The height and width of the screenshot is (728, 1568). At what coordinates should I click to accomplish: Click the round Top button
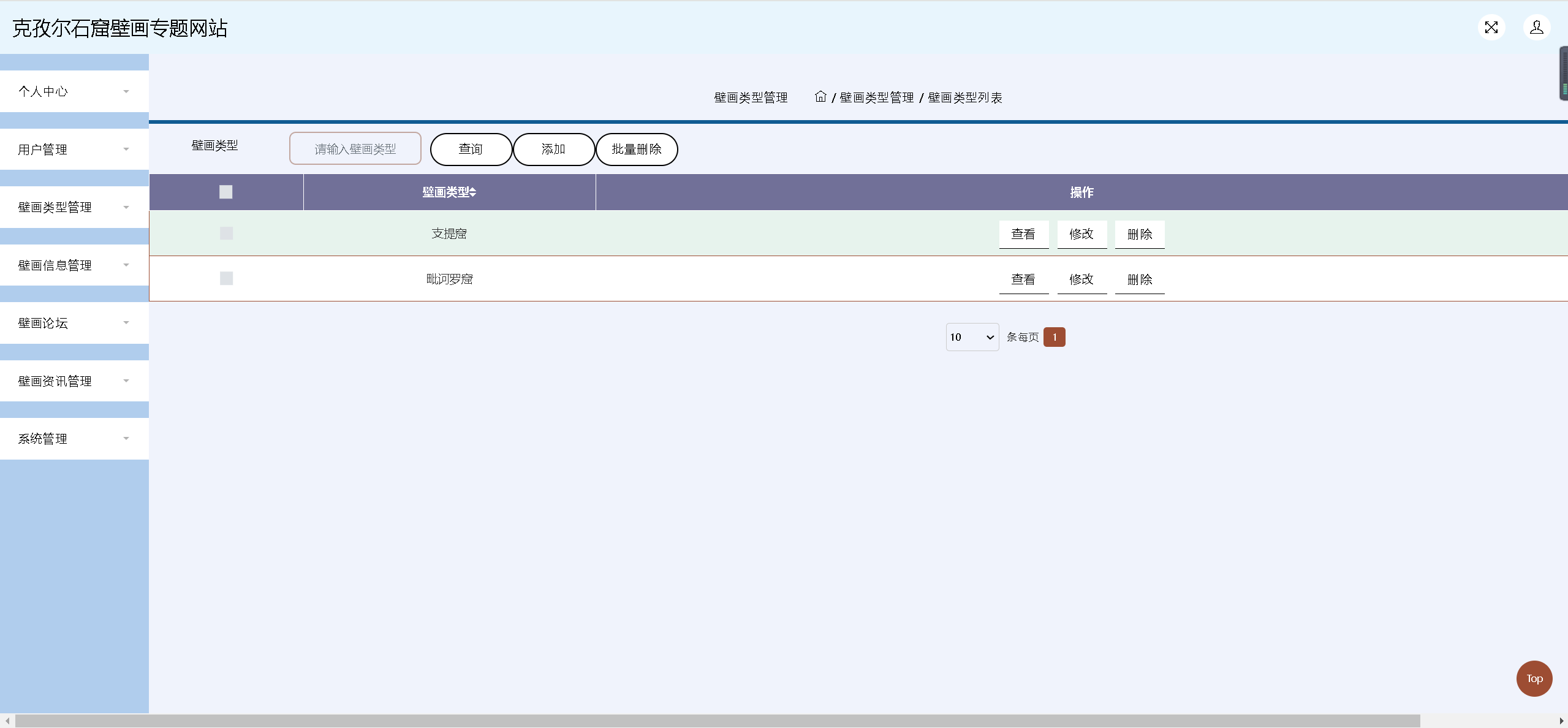pos(1534,678)
